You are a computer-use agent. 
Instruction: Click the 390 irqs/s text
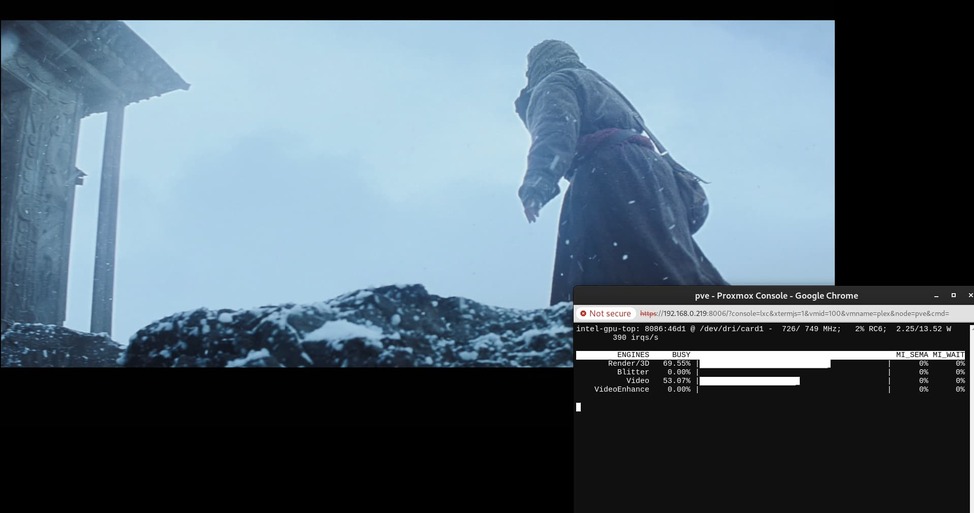(x=635, y=338)
